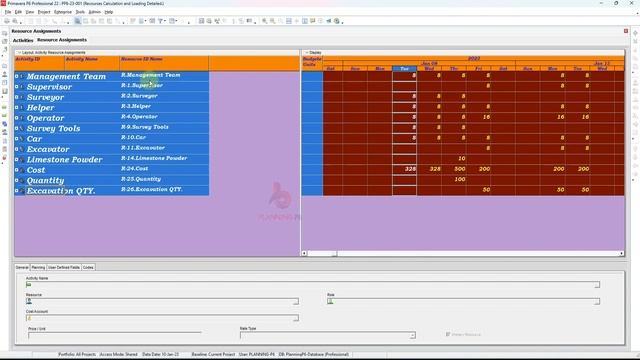Close the Resource Assignments view red X
The height and width of the screenshot is (360, 640).
tap(626, 31)
